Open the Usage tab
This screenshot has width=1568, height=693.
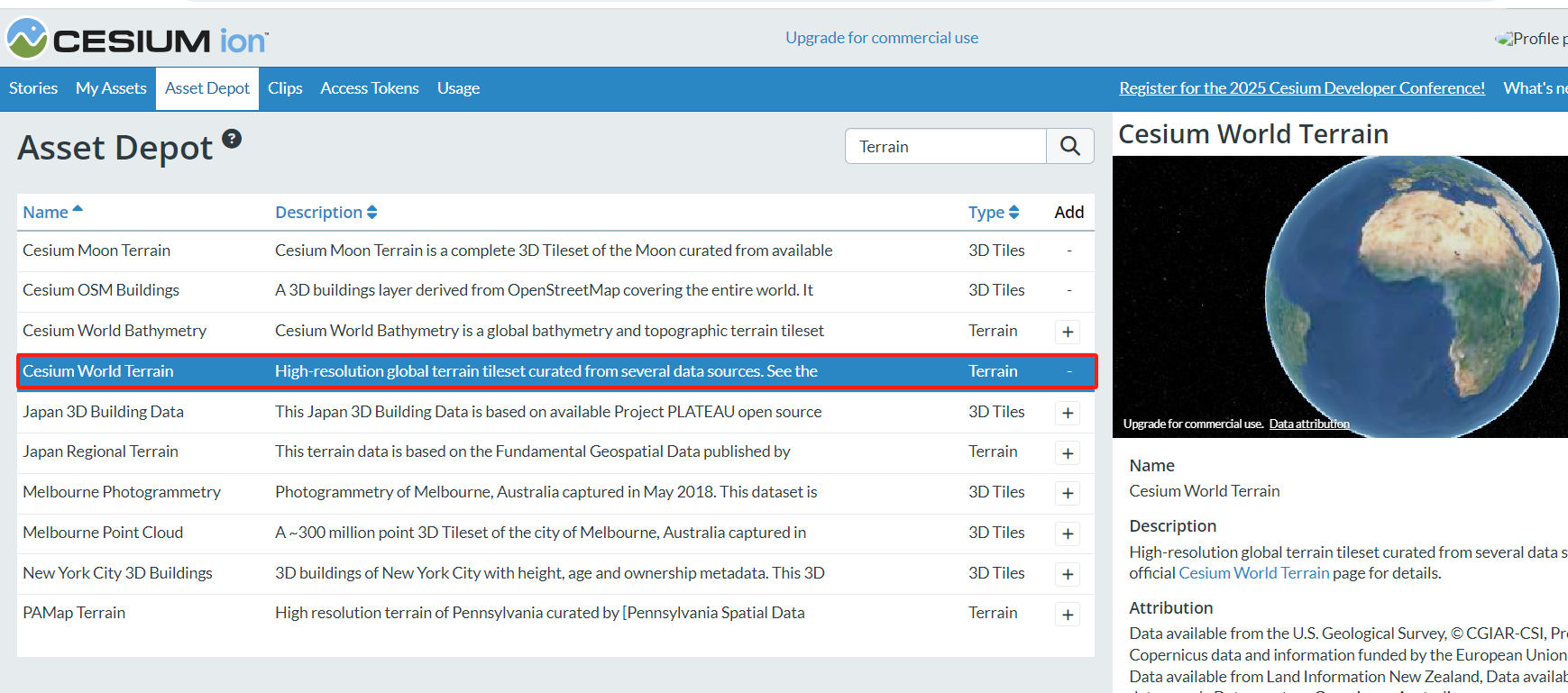(458, 88)
